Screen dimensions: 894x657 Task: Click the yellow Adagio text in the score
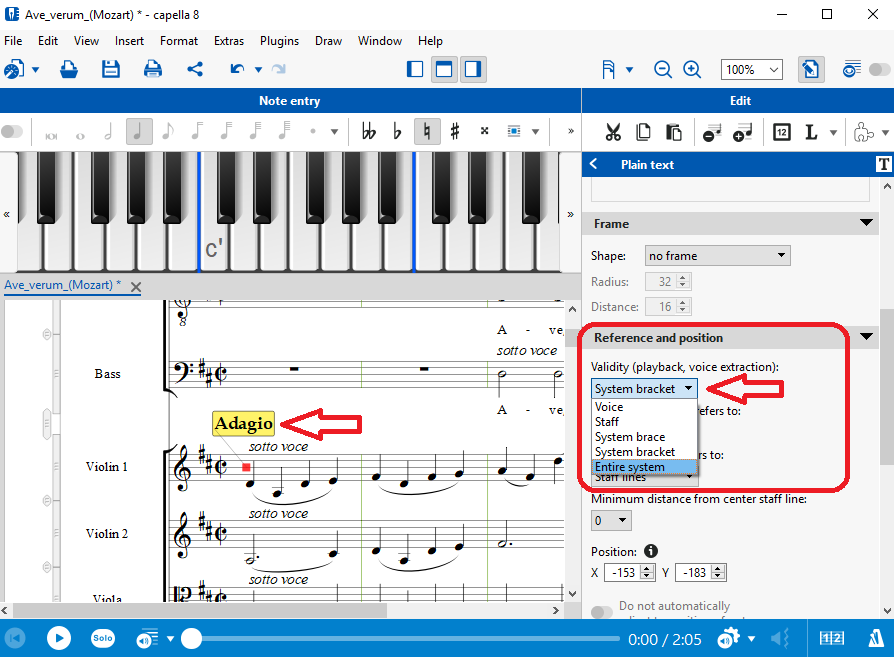click(x=243, y=424)
